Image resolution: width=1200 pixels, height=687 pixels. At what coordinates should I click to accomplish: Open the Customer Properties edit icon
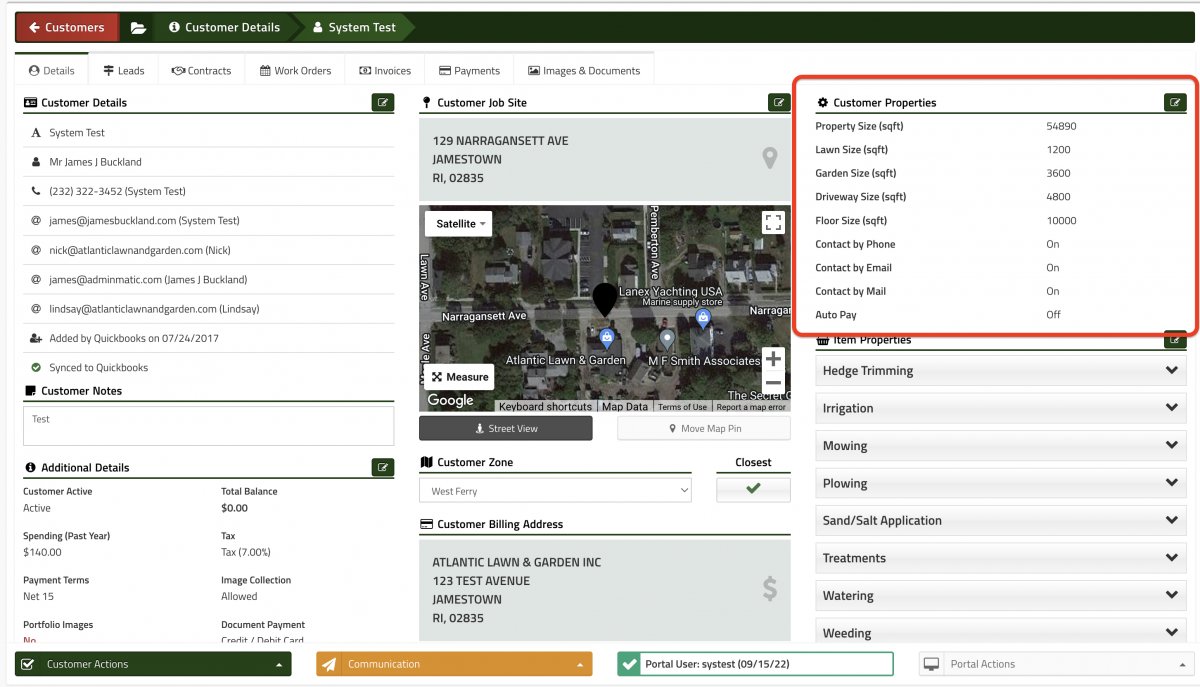tap(1175, 102)
